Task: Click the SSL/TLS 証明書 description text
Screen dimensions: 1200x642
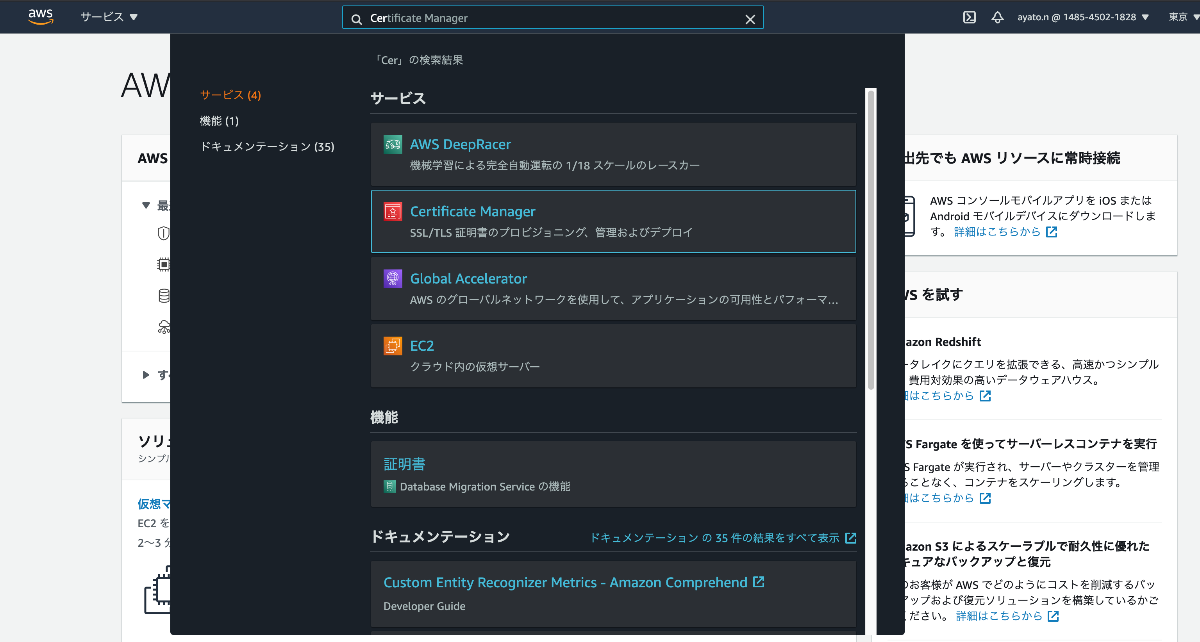Action: [551, 232]
